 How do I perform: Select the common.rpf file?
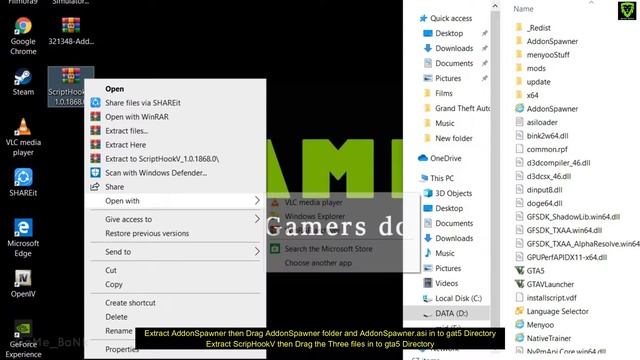click(x=547, y=149)
